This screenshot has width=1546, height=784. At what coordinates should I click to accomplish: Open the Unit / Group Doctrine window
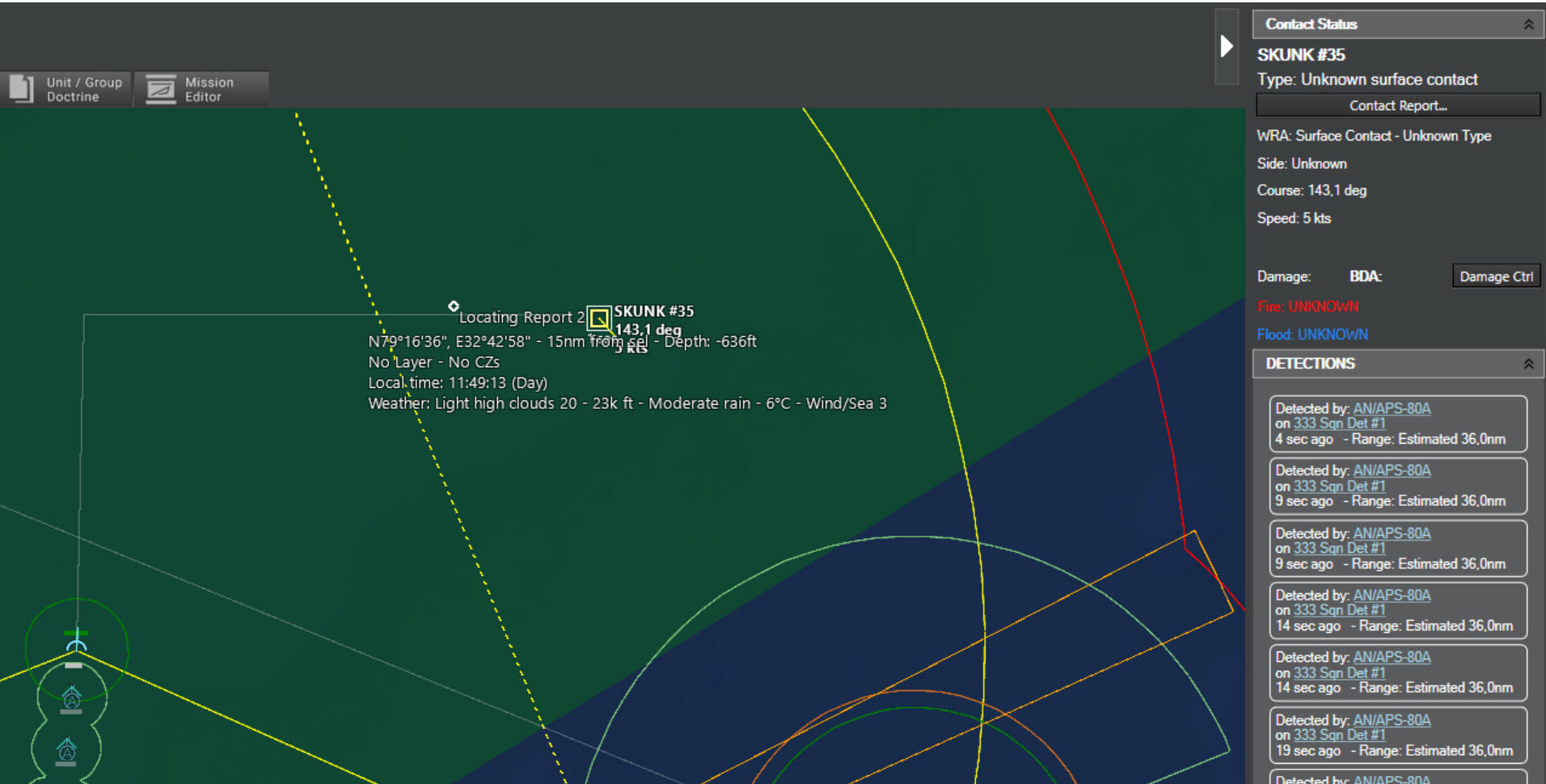click(x=66, y=89)
